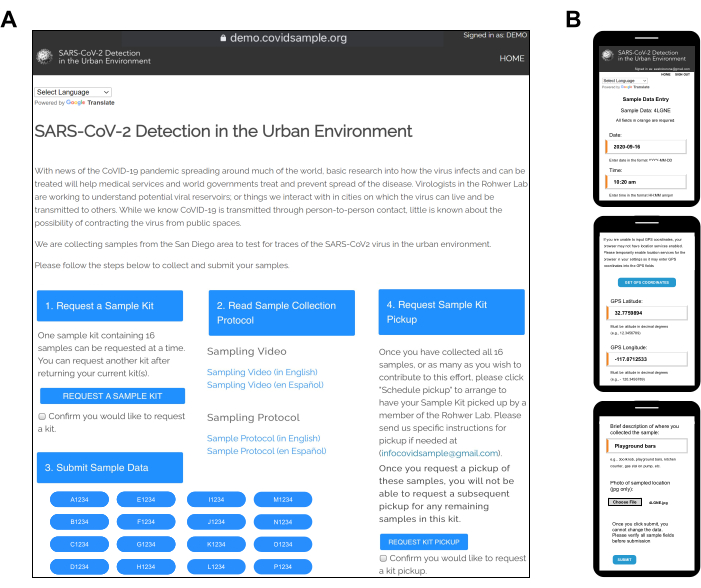Select sample button C1234

pyautogui.click(x=79, y=544)
